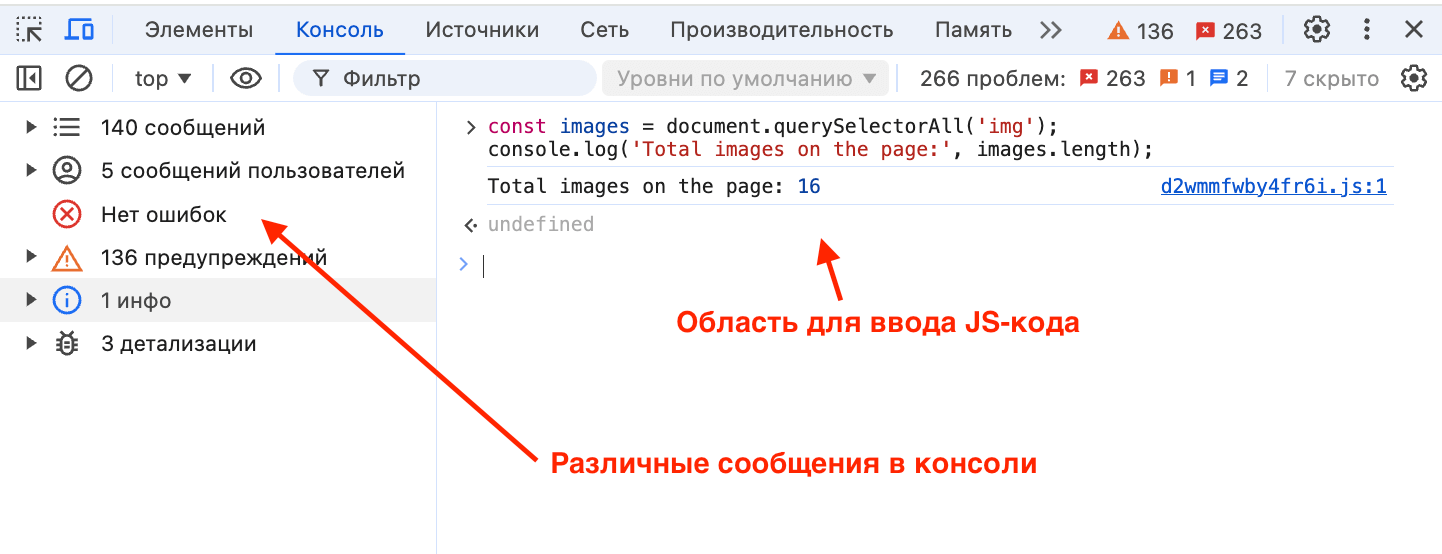
Task: Toggle the live expression eye icon
Action: [246, 78]
